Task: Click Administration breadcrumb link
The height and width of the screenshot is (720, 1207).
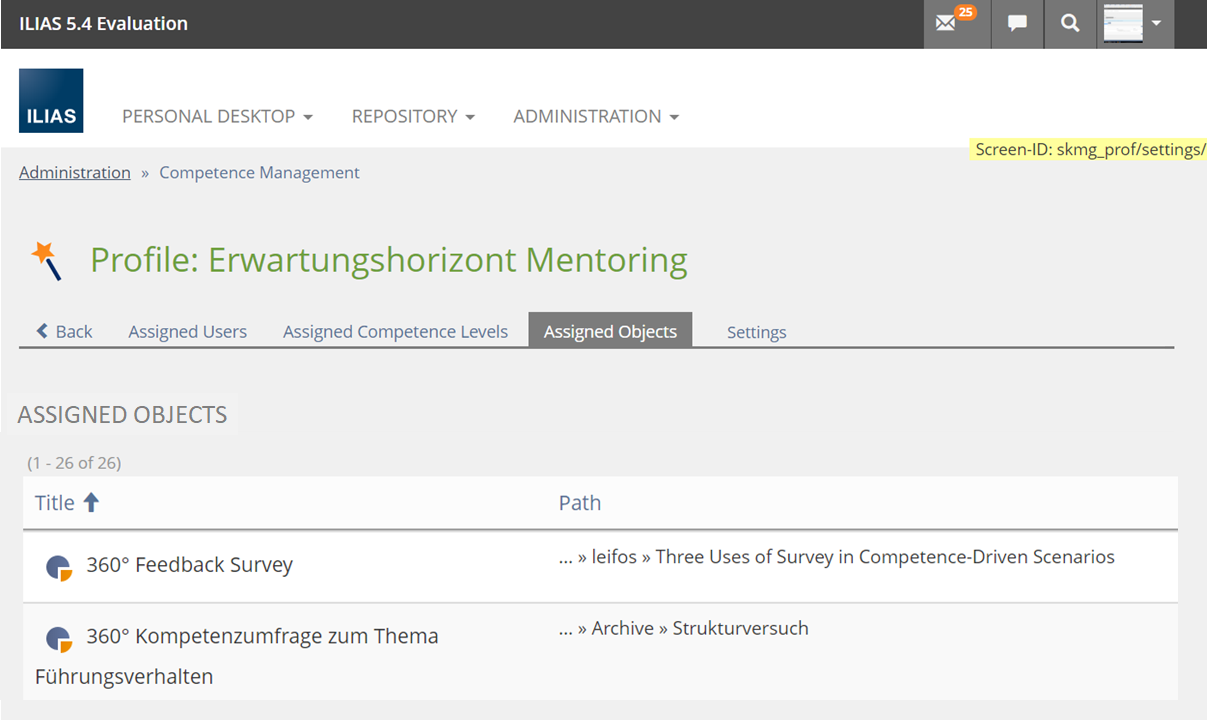Action: (x=74, y=172)
